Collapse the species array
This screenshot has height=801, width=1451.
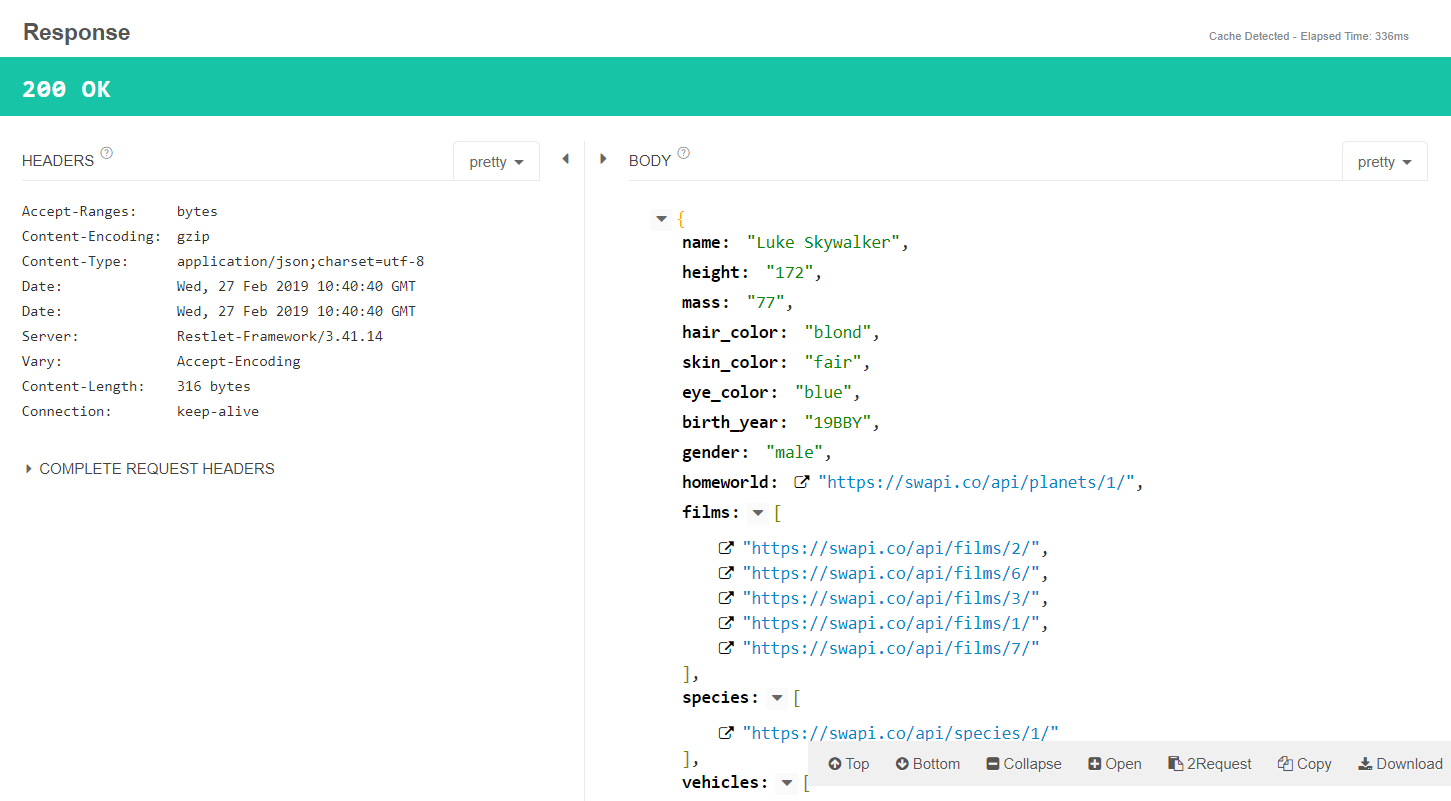coord(777,698)
